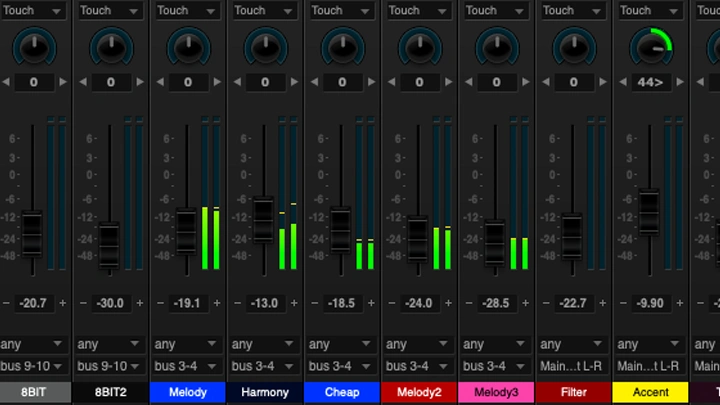This screenshot has width=720, height=405.
Task: Click the plus button beside -20.7 on 8BIT
Action: pos(63,303)
